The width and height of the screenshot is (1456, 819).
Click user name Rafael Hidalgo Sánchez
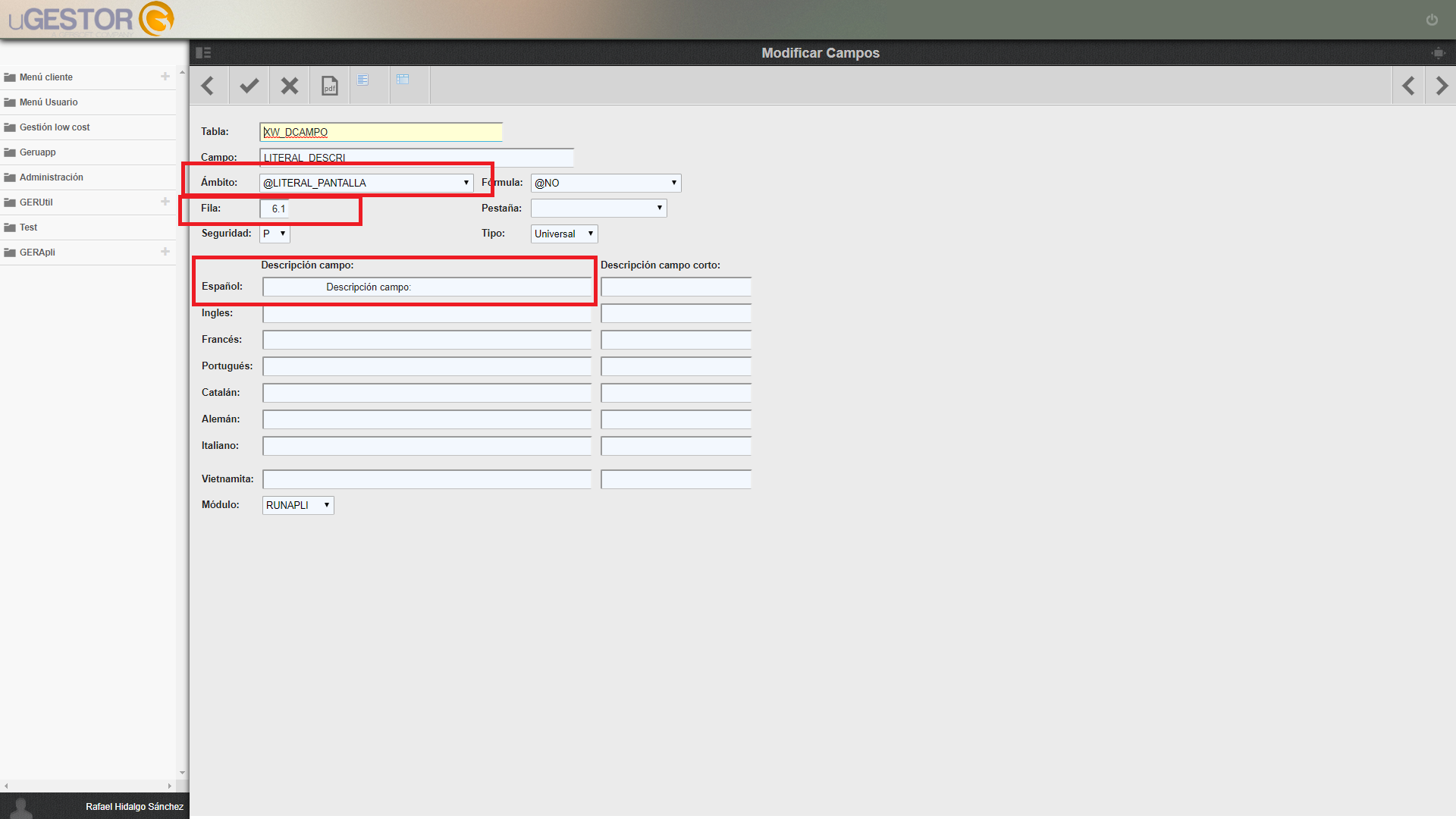coord(134,807)
